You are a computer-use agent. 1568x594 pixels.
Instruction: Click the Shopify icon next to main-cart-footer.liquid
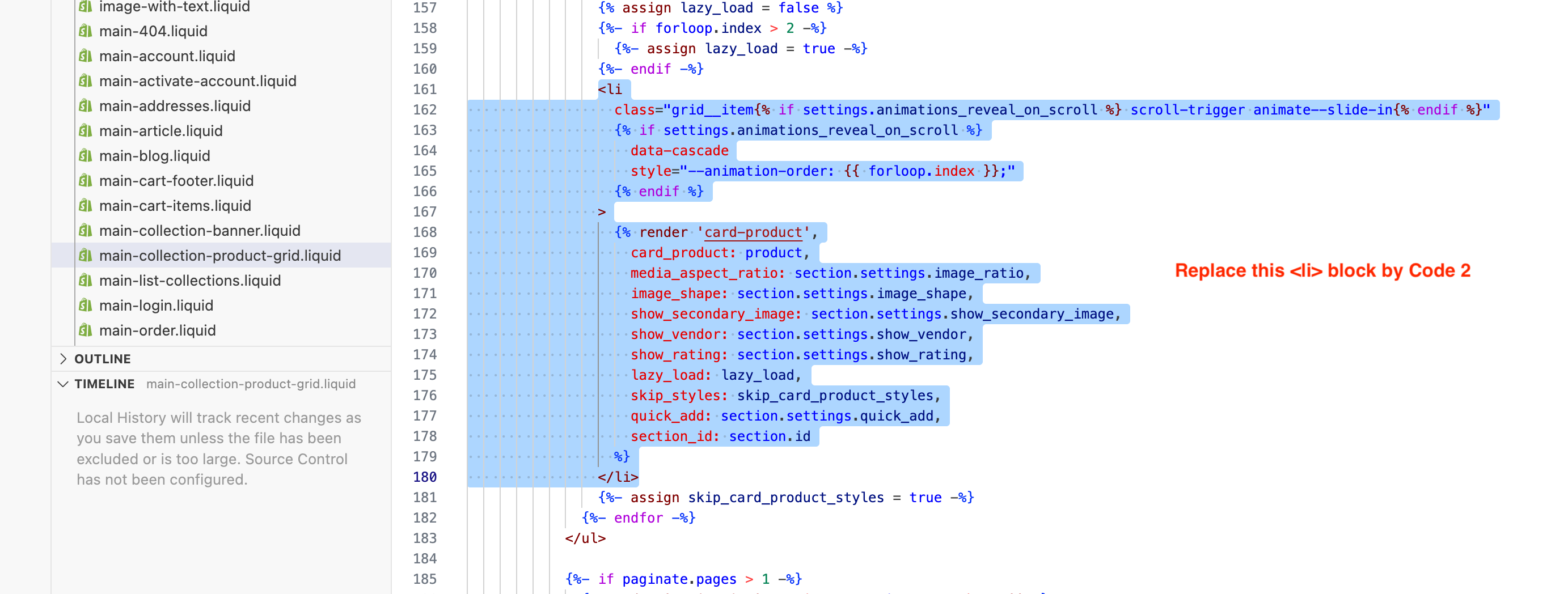tap(86, 181)
